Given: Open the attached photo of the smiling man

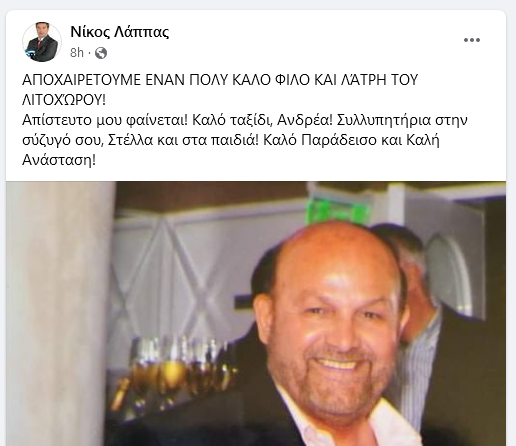Looking at the screenshot, I should pyautogui.click(x=256, y=314).
